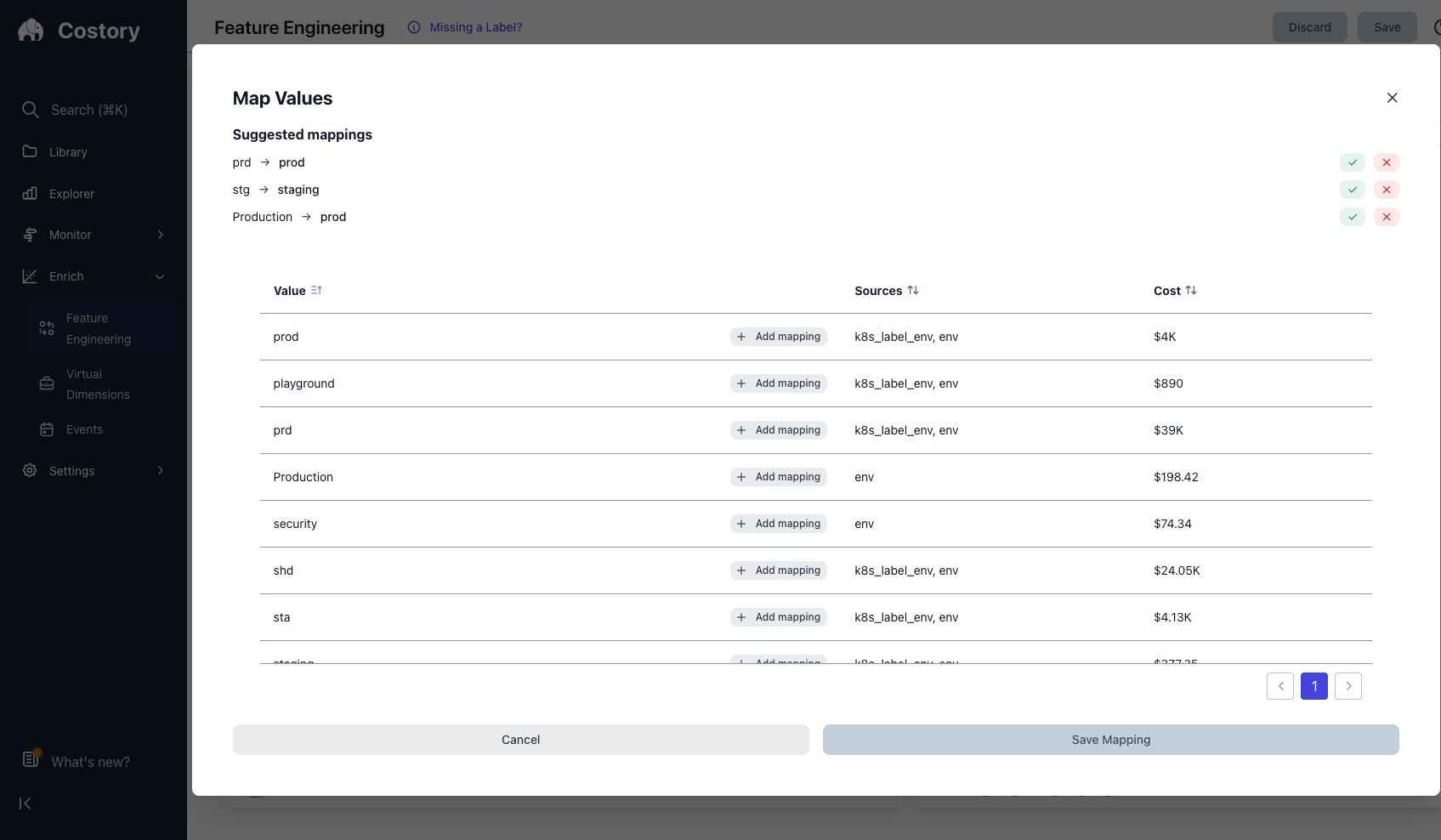Click page 1 in the pagination control

(1313, 686)
